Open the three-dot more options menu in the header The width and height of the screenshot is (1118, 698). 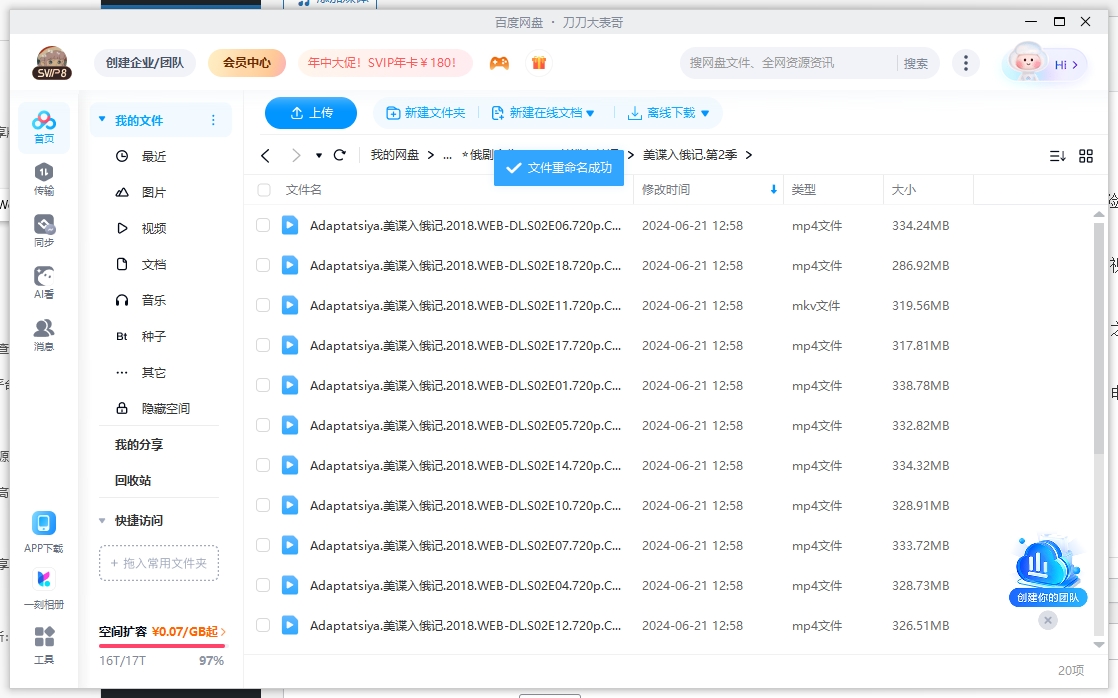(x=965, y=63)
